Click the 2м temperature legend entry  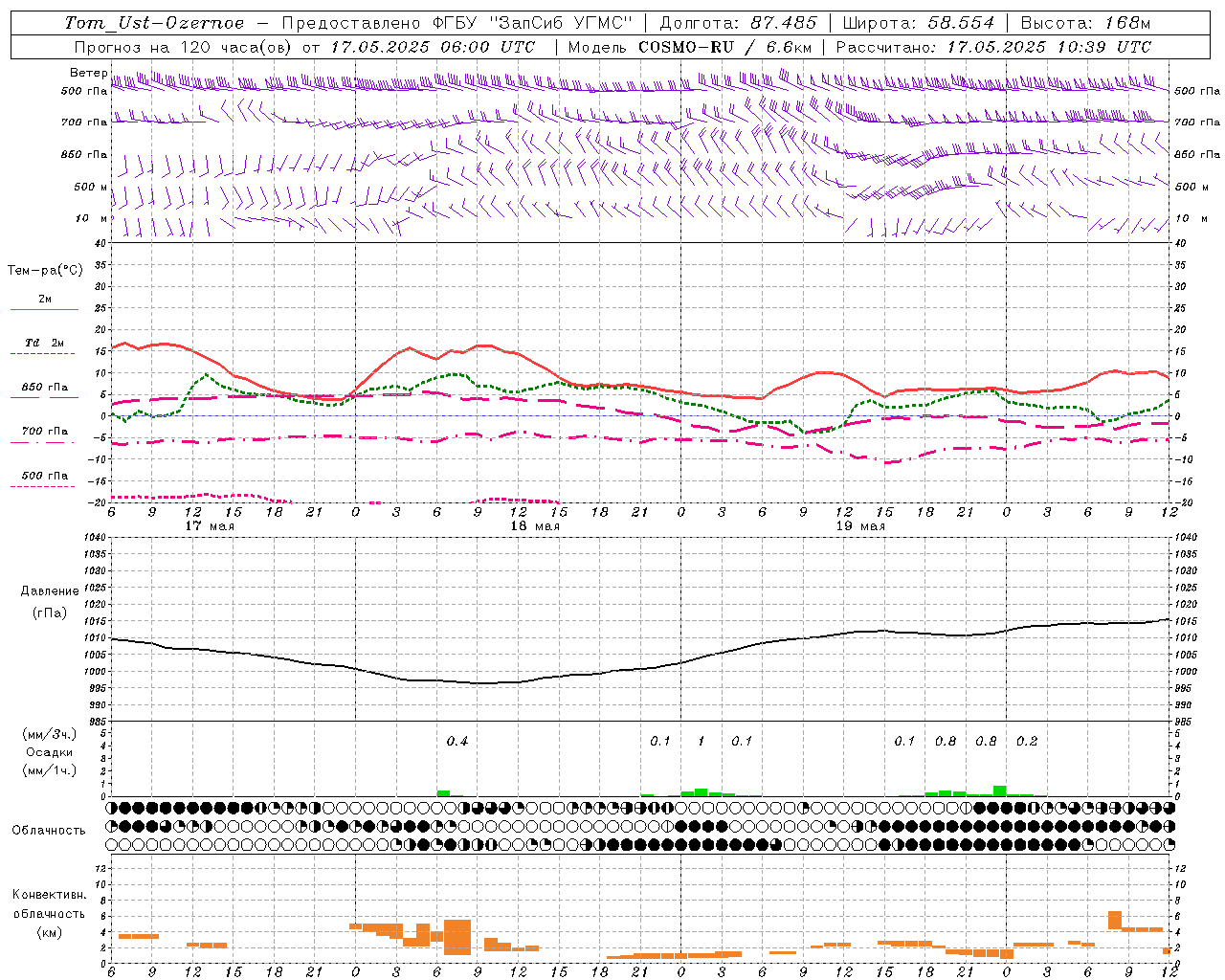click(x=45, y=299)
